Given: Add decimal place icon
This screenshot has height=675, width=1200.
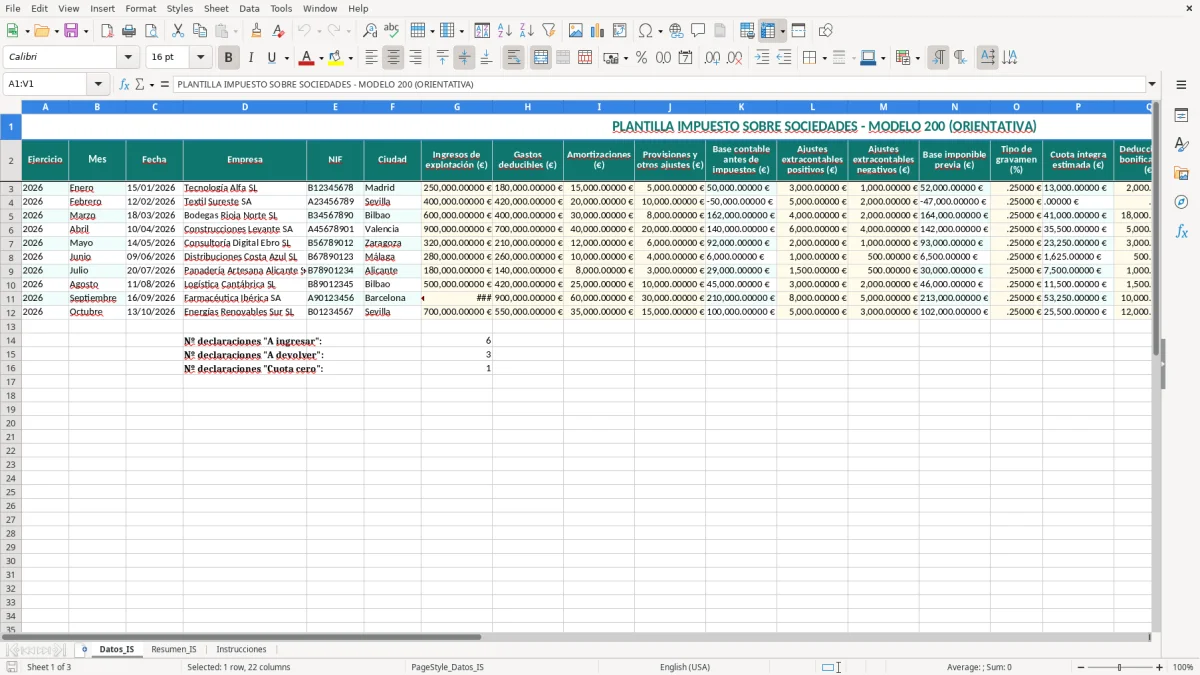Looking at the screenshot, I should click(x=712, y=58).
